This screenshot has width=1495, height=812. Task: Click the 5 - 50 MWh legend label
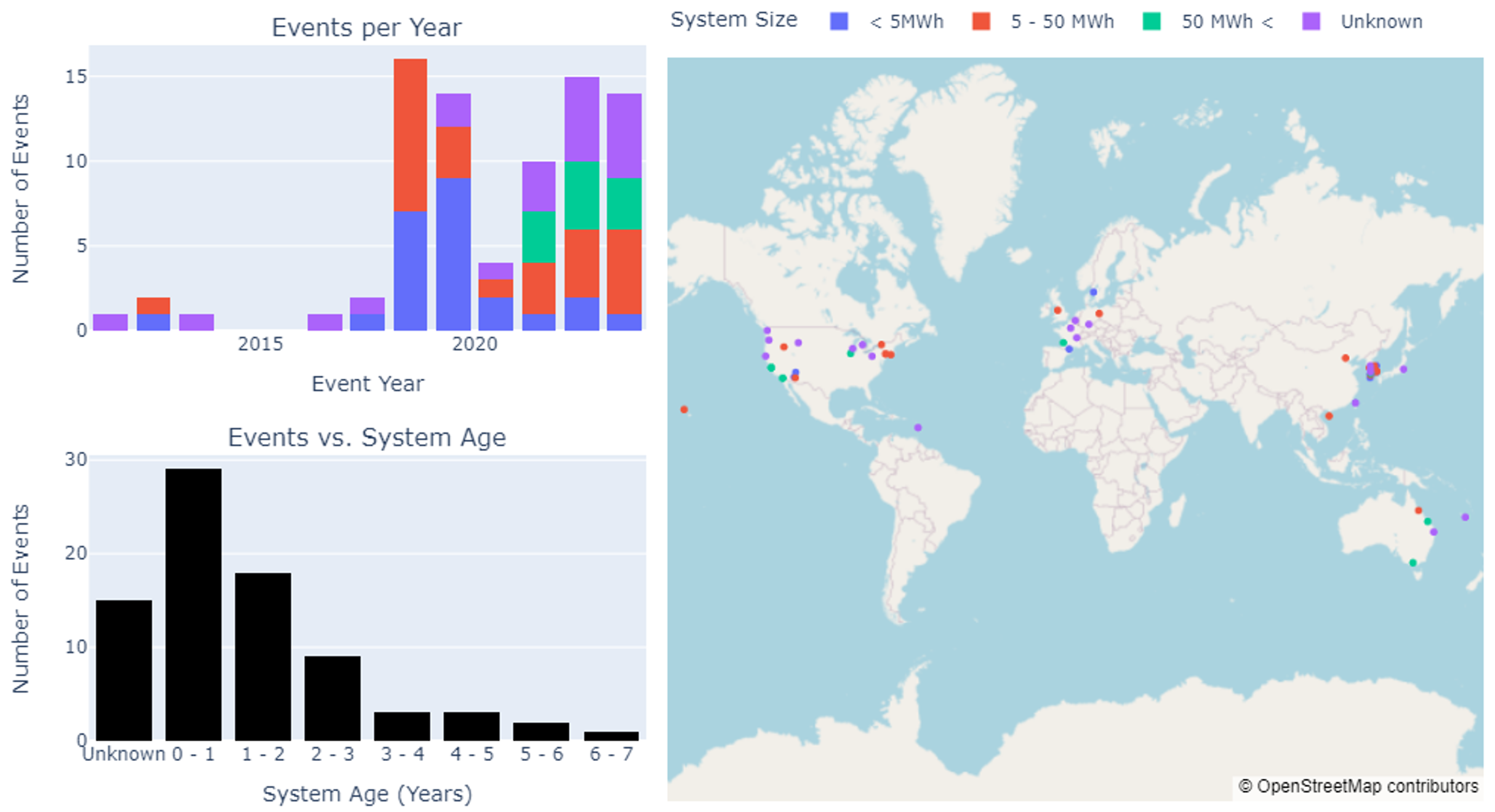(x=1062, y=22)
